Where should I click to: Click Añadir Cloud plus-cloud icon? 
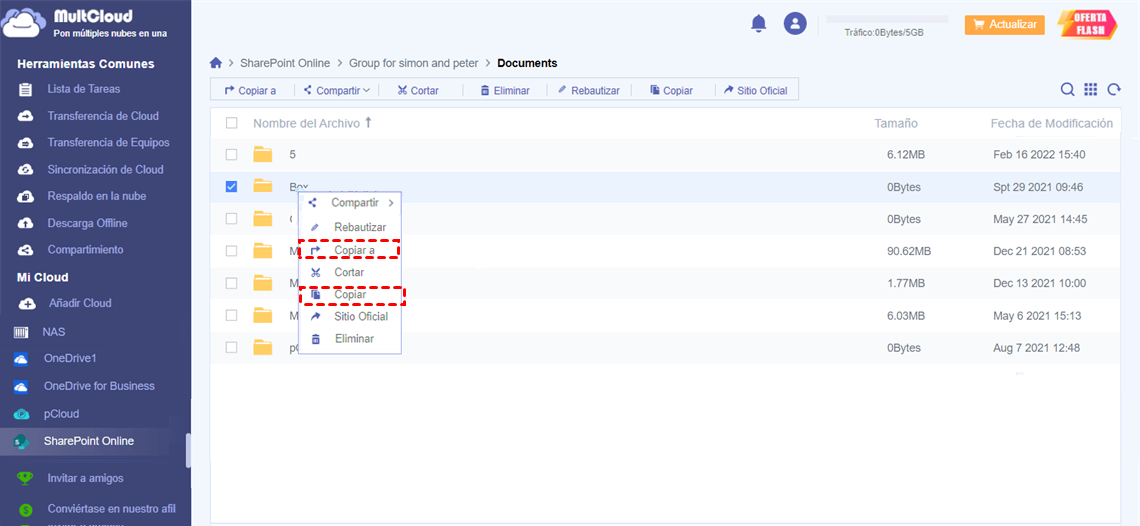pyautogui.click(x=27, y=303)
